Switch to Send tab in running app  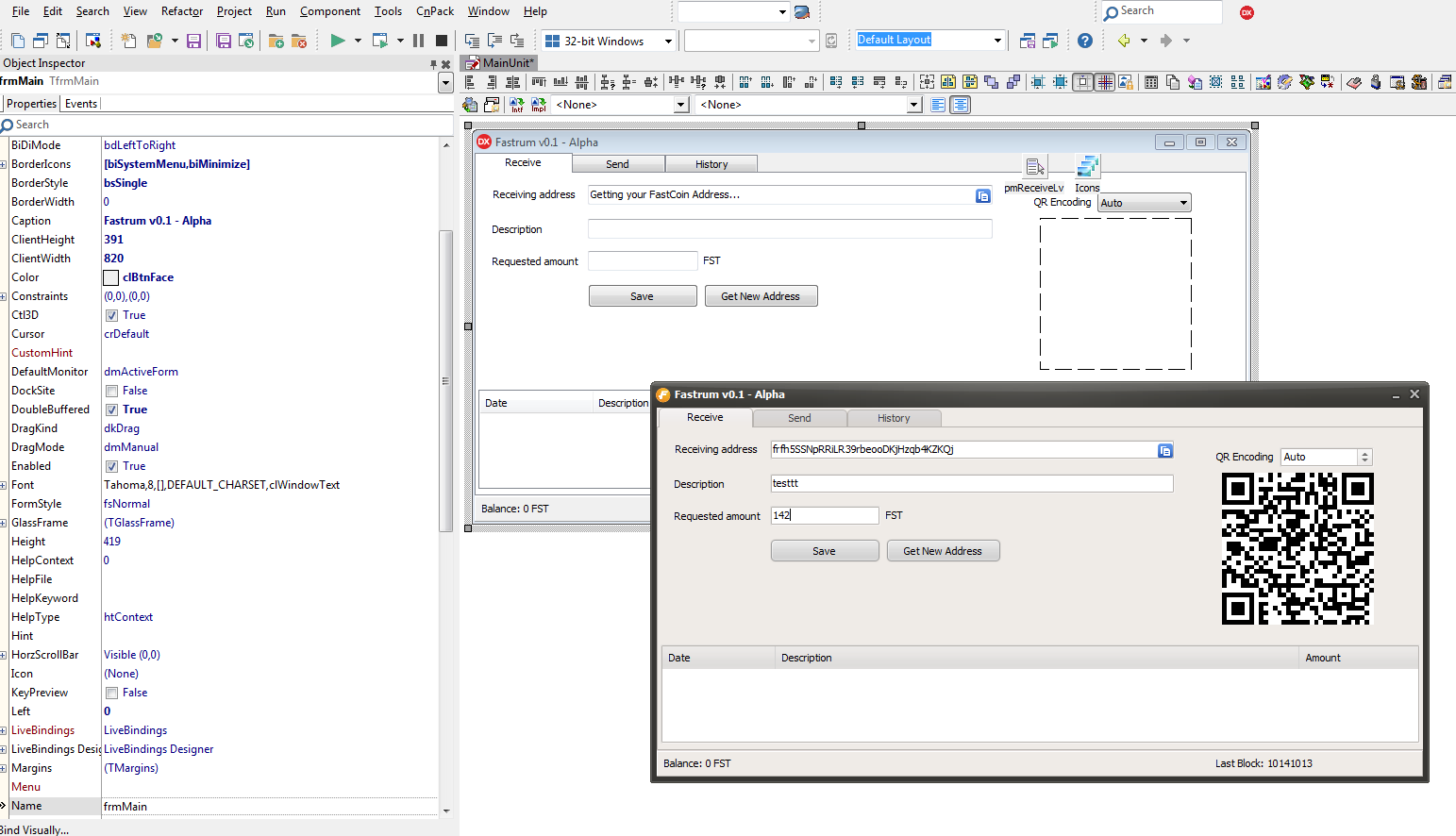(799, 418)
